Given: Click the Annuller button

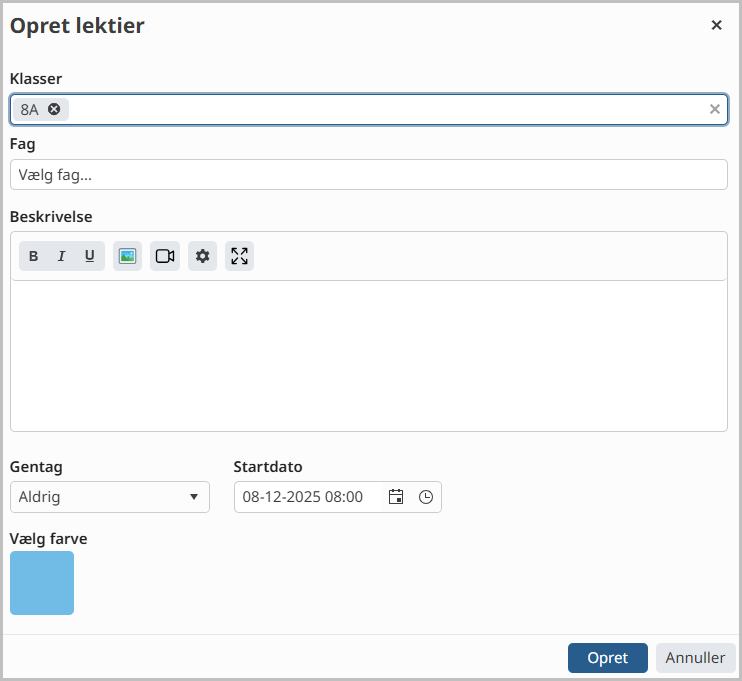Looking at the screenshot, I should tap(695, 658).
